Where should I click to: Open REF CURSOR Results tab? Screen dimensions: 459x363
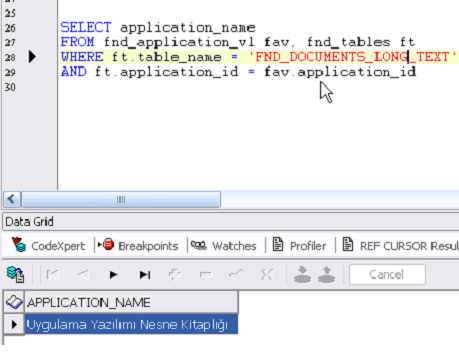401,245
